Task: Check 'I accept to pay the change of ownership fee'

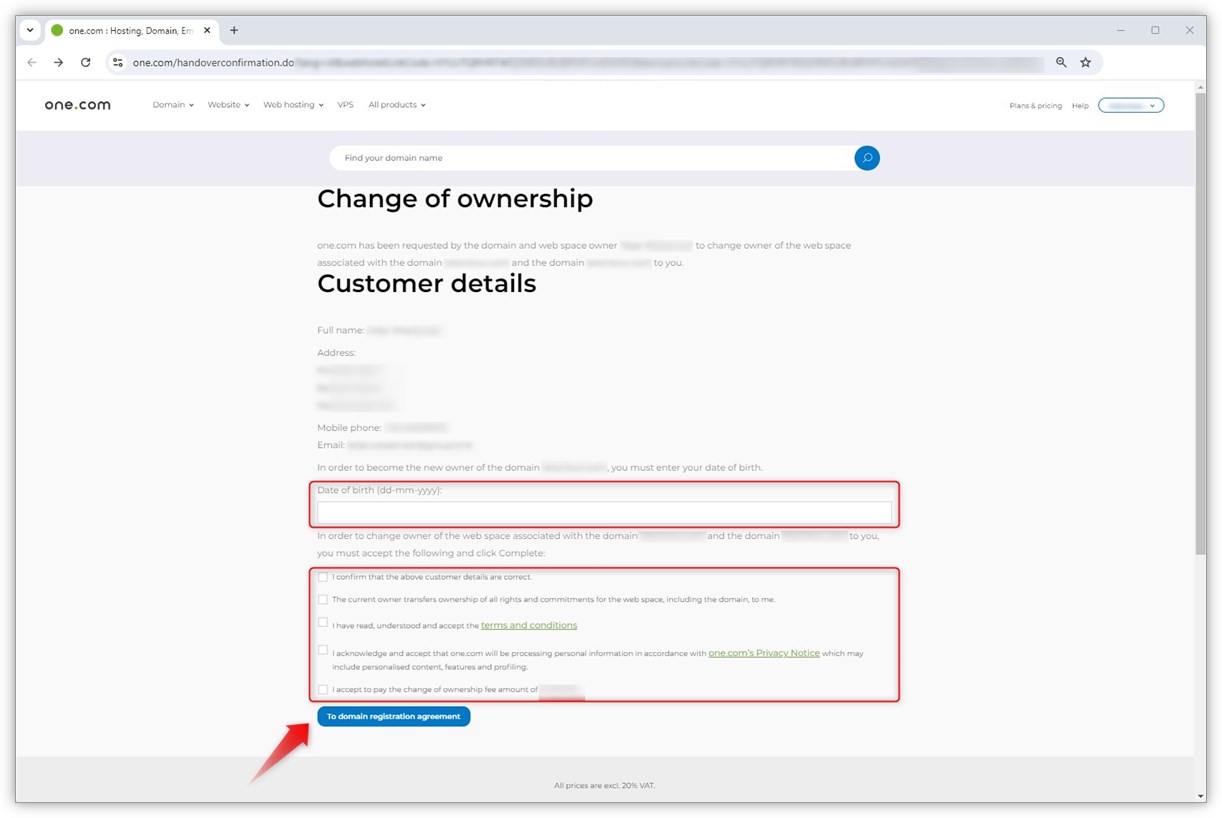Action: [323, 689]
